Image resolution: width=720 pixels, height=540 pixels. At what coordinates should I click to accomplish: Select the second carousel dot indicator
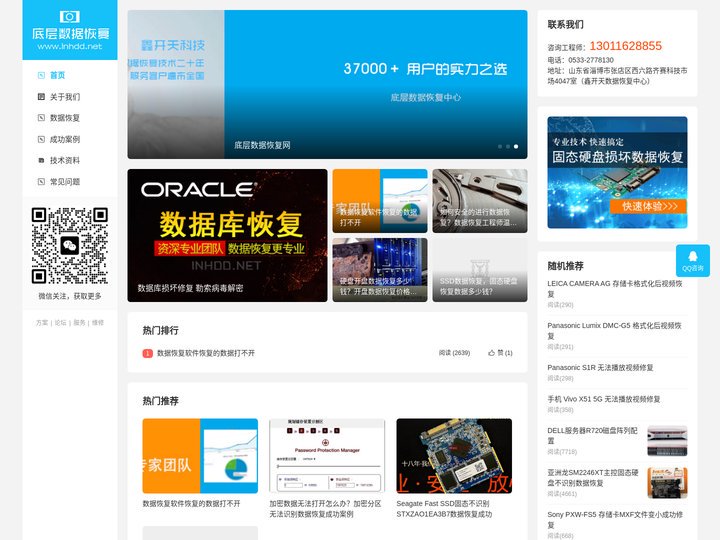pos(508,146)
